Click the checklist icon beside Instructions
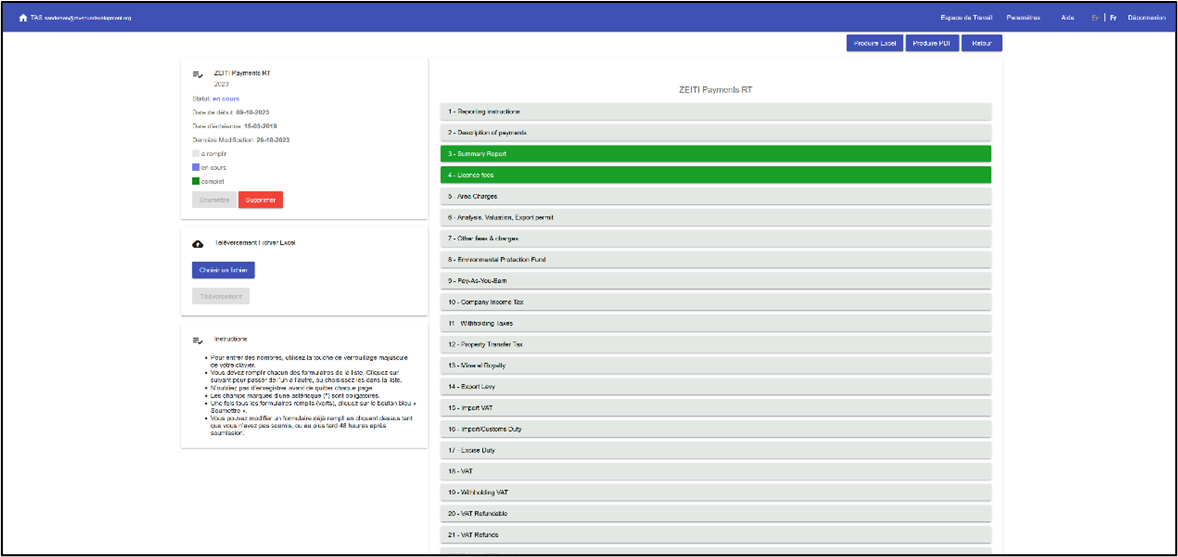Viewport: 1178px width, 557px height. tap(198, 341)
